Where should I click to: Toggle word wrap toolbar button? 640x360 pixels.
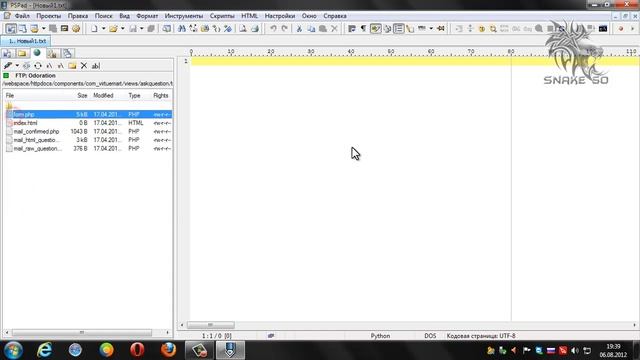point(351,29)
